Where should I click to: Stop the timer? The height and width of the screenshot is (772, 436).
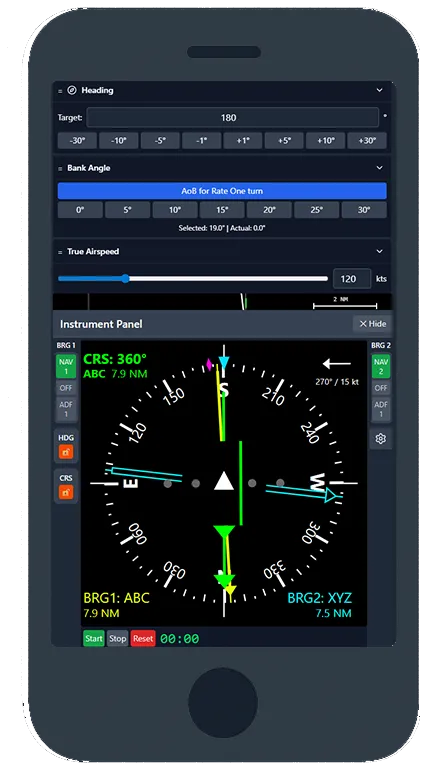pyautogui.click(x=118, y=639)
